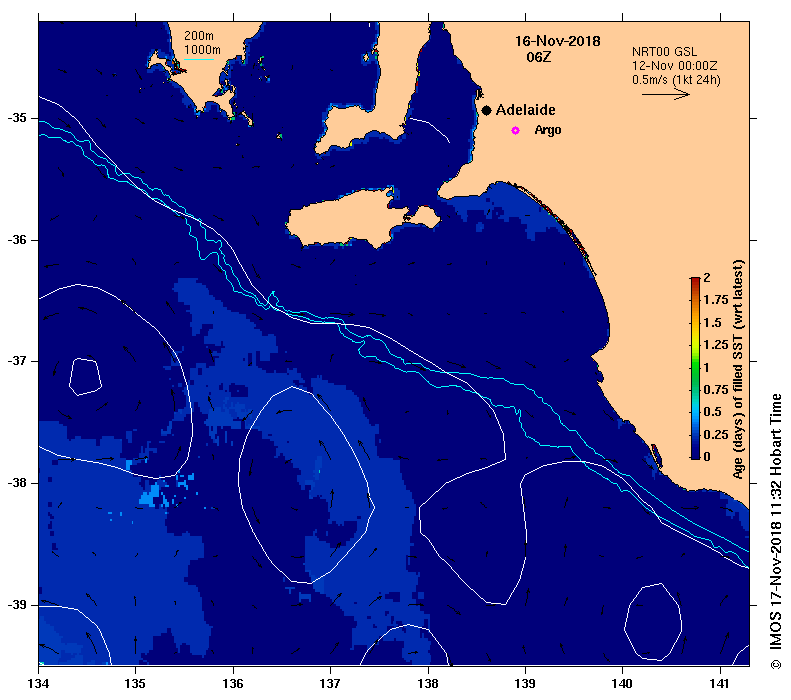
Task: Click the "NRT00 GSL" label
Action: [x=664, y=52]
